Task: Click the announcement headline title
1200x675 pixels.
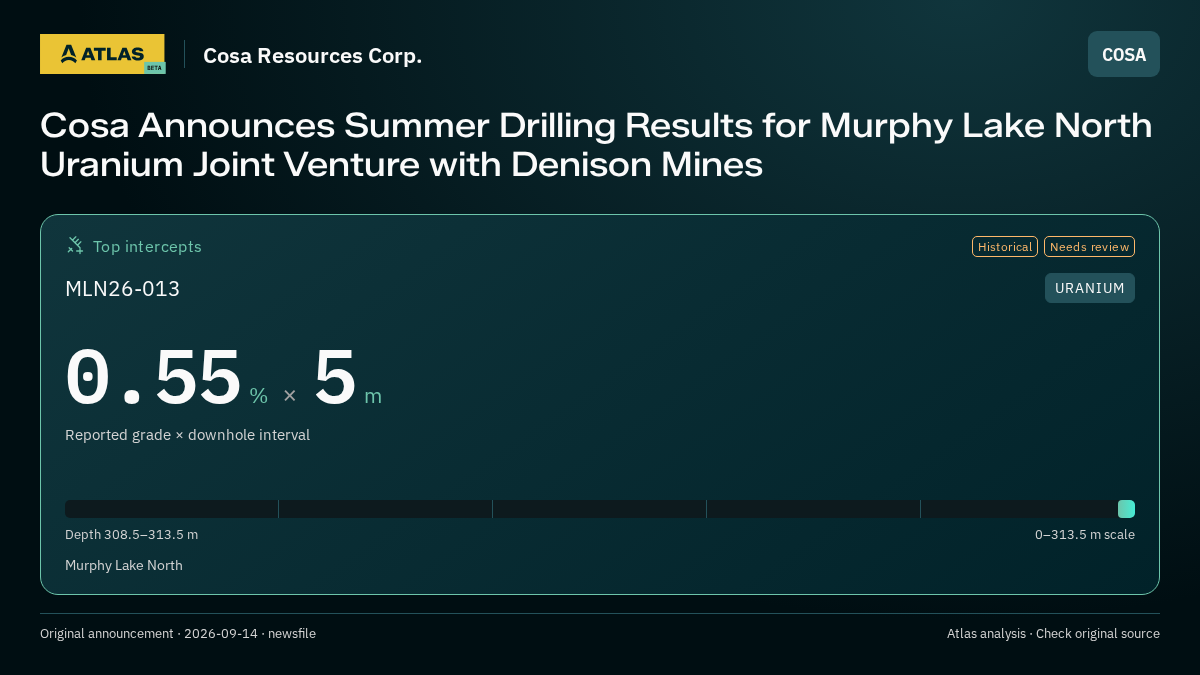Action: click(596, 145)
